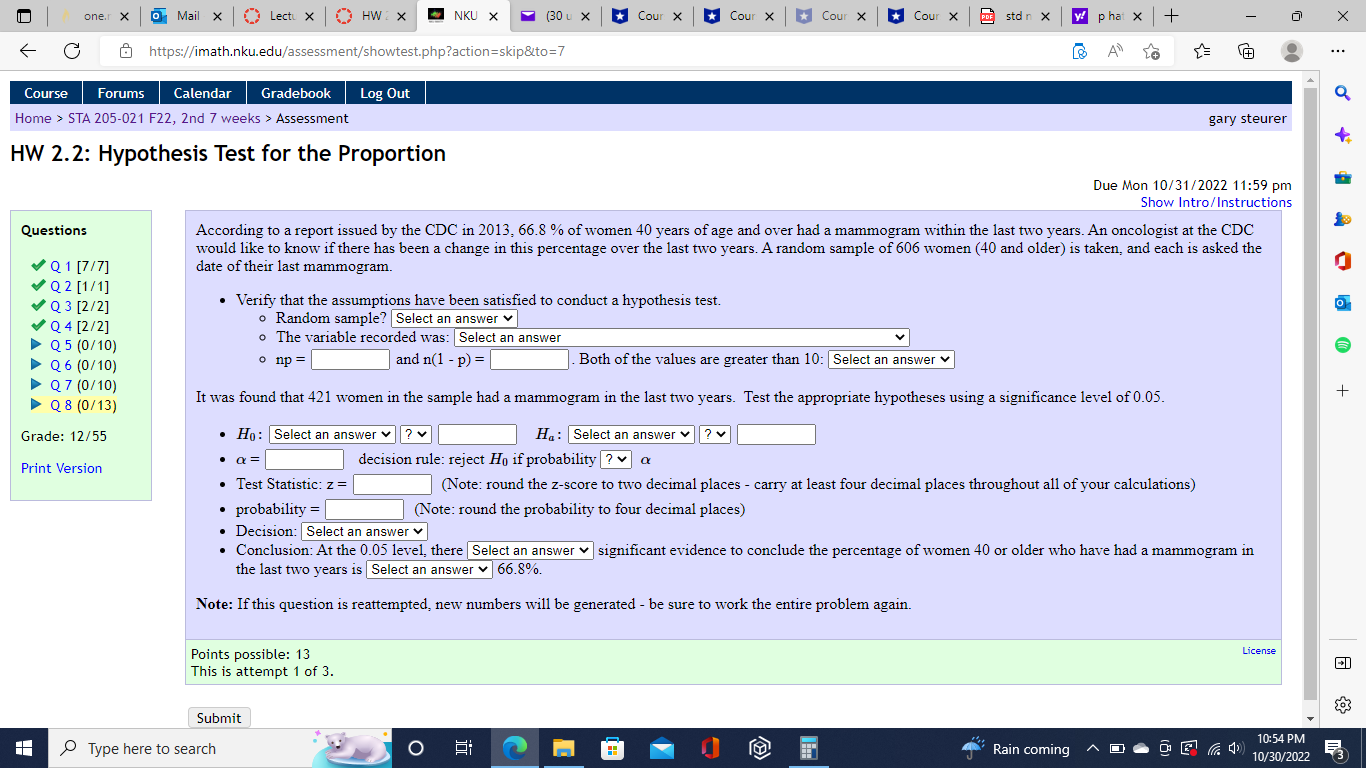Open the Edge sidebar search icon

tap(1342, 93)
